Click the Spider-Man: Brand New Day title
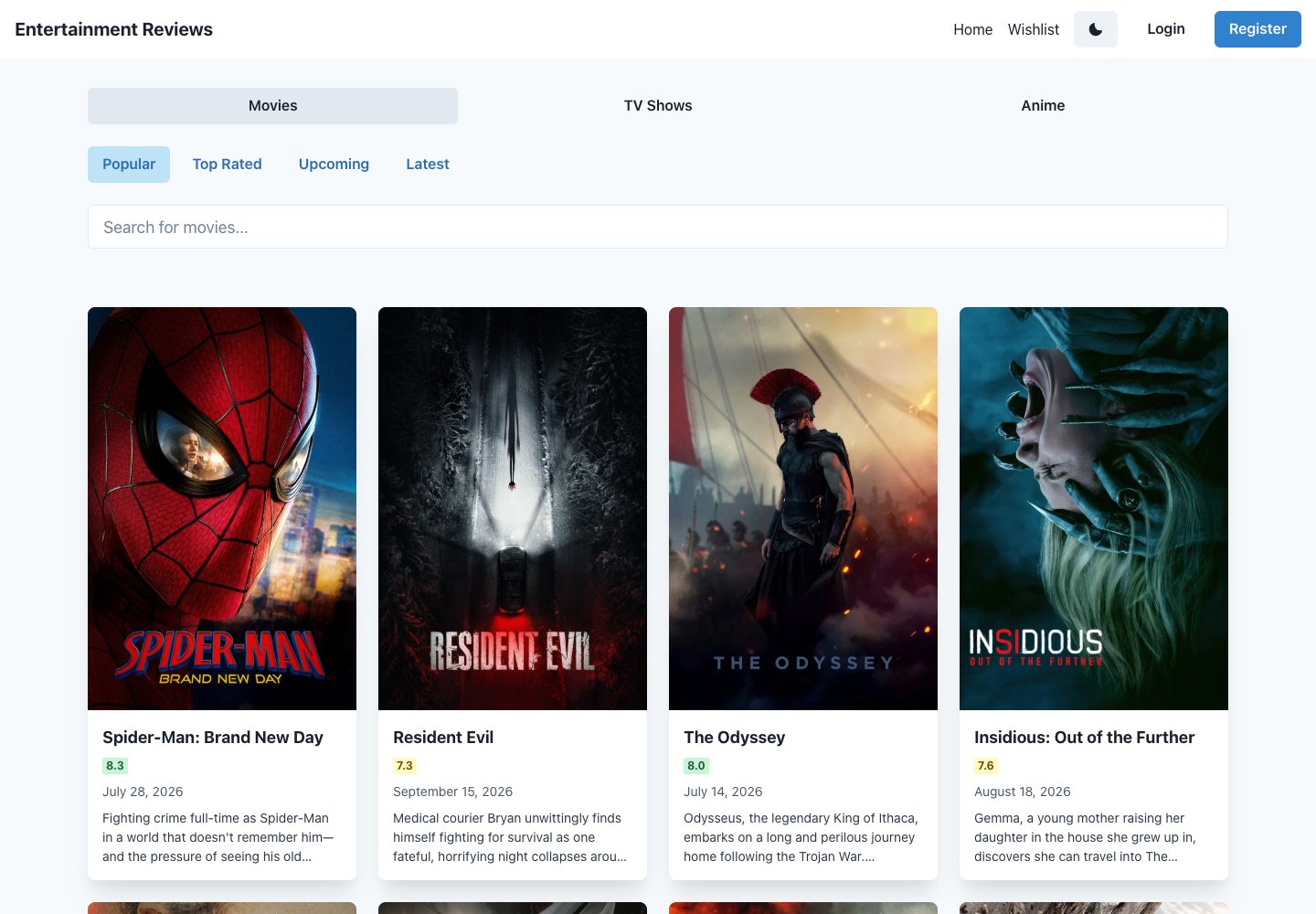The width and height of the screenshot is (1316, 914). click(213, 738)
